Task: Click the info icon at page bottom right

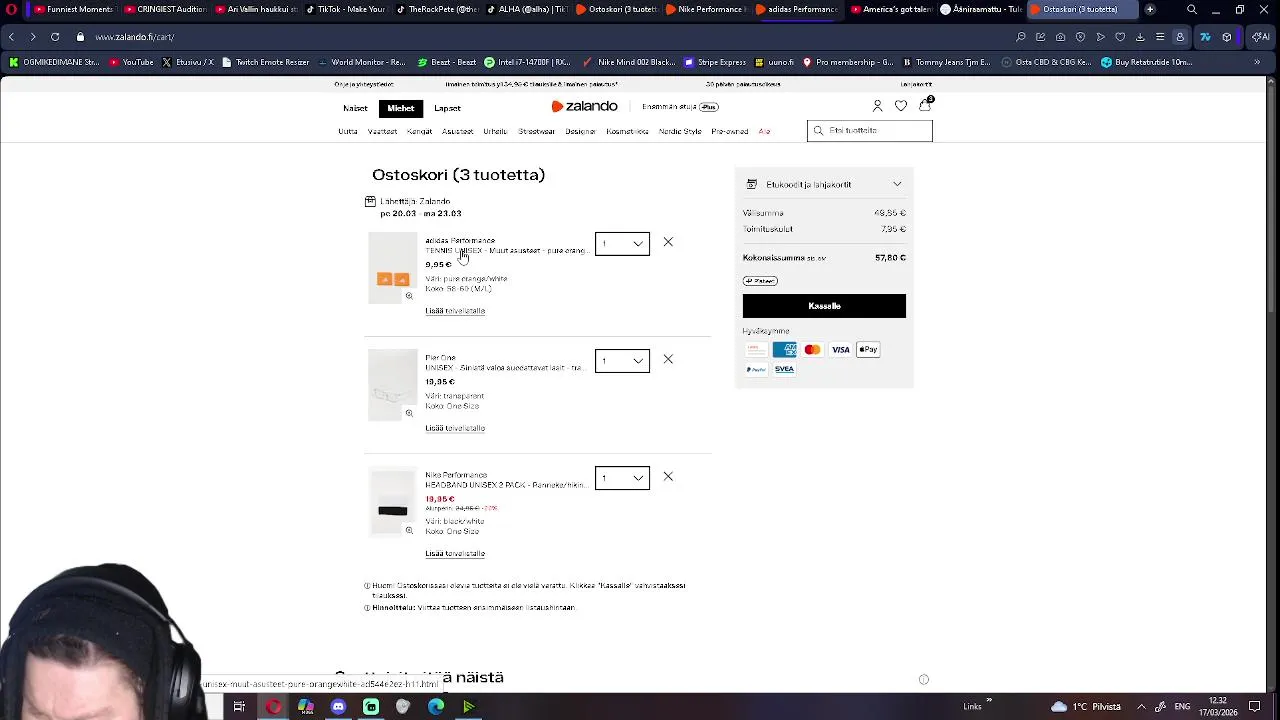Action: pos(924,679)
